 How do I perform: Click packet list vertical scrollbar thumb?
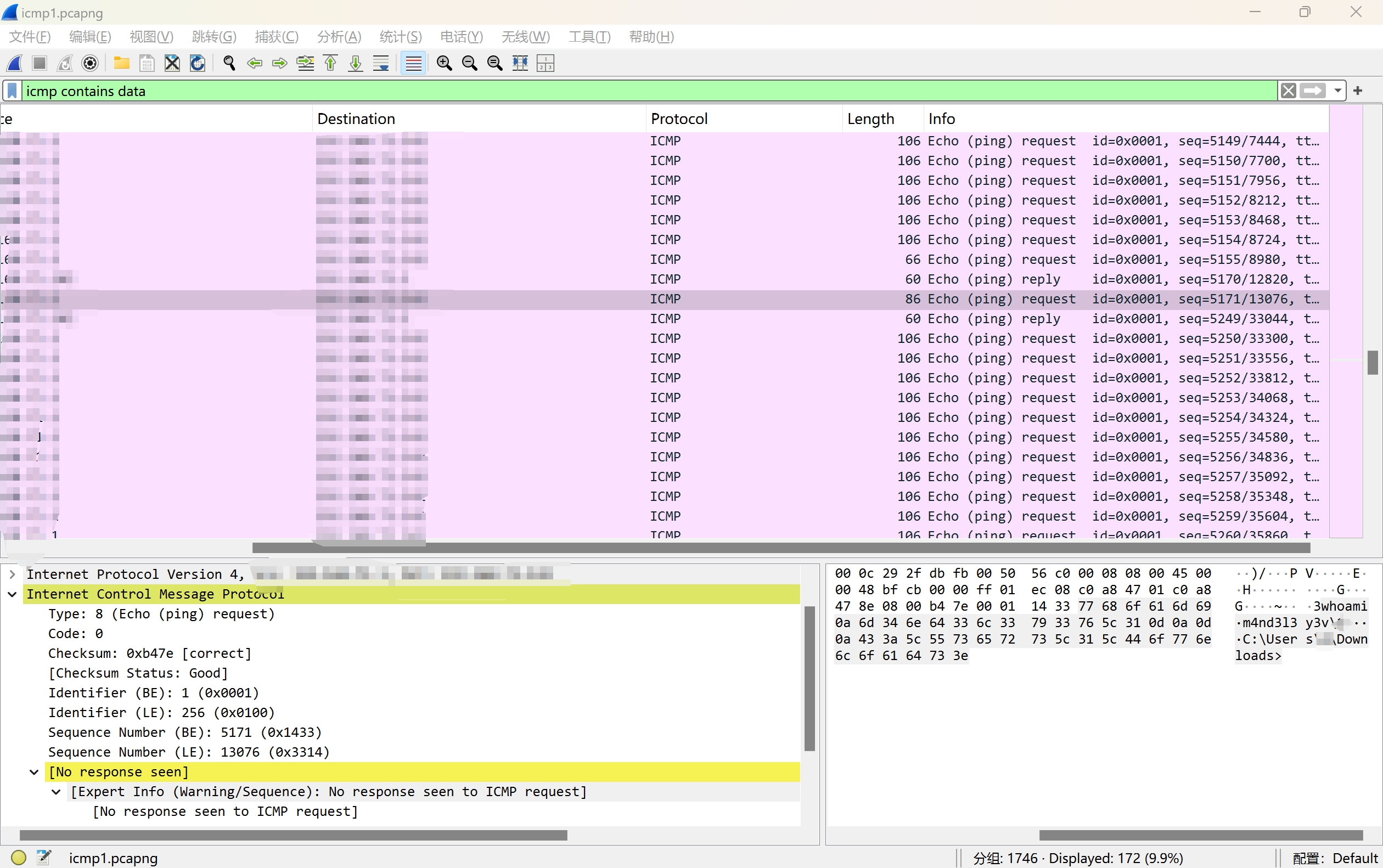pos(1373,362)
